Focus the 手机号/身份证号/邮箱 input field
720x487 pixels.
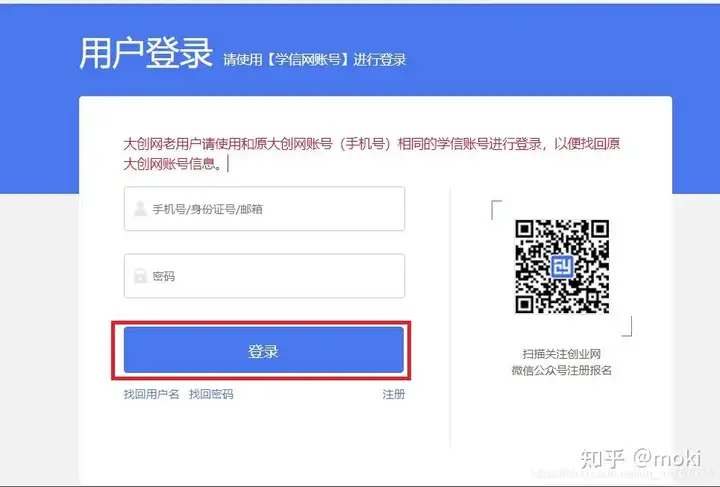264,209
